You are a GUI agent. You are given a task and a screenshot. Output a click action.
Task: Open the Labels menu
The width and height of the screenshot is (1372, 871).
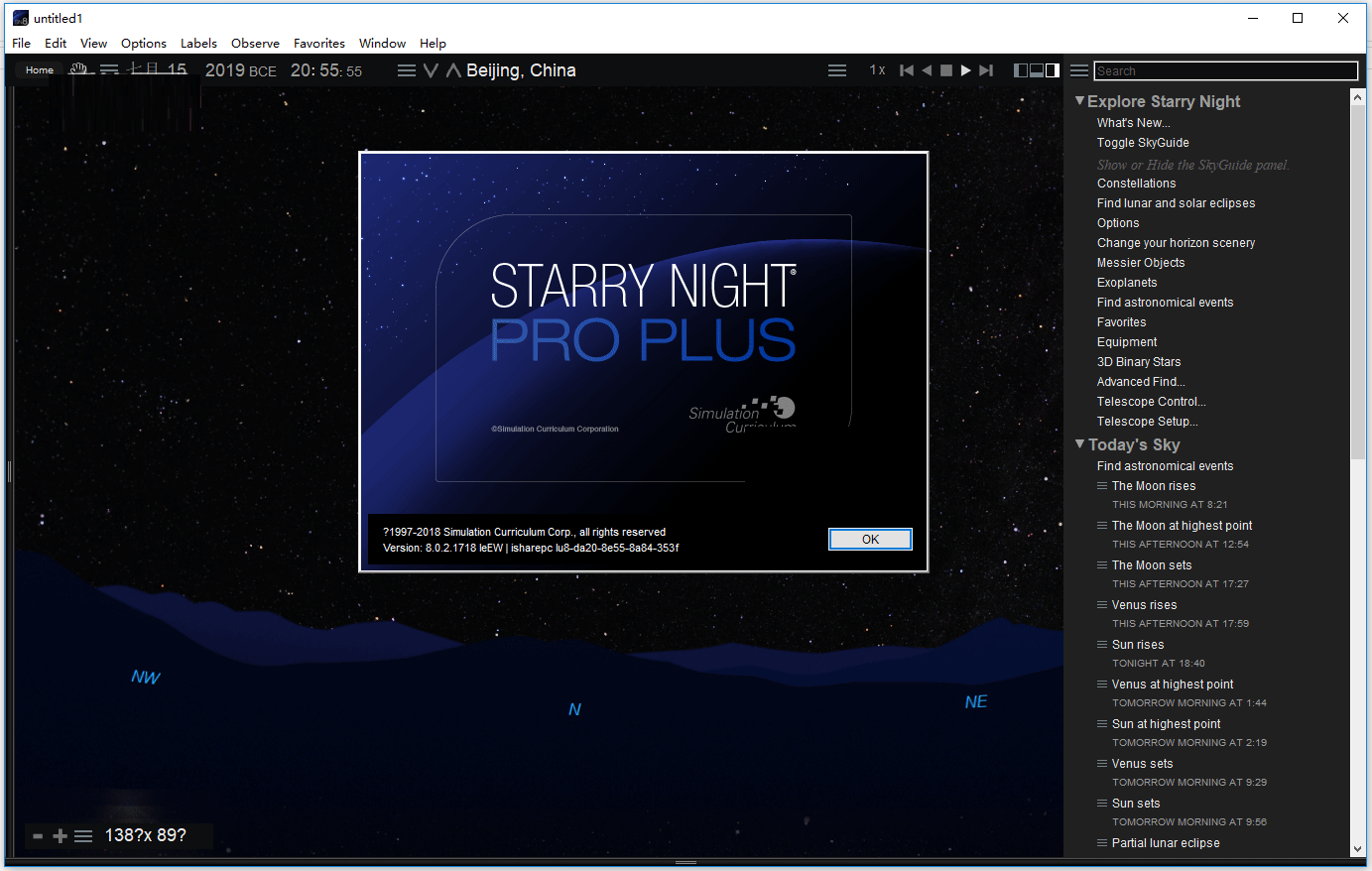point(198,43)
